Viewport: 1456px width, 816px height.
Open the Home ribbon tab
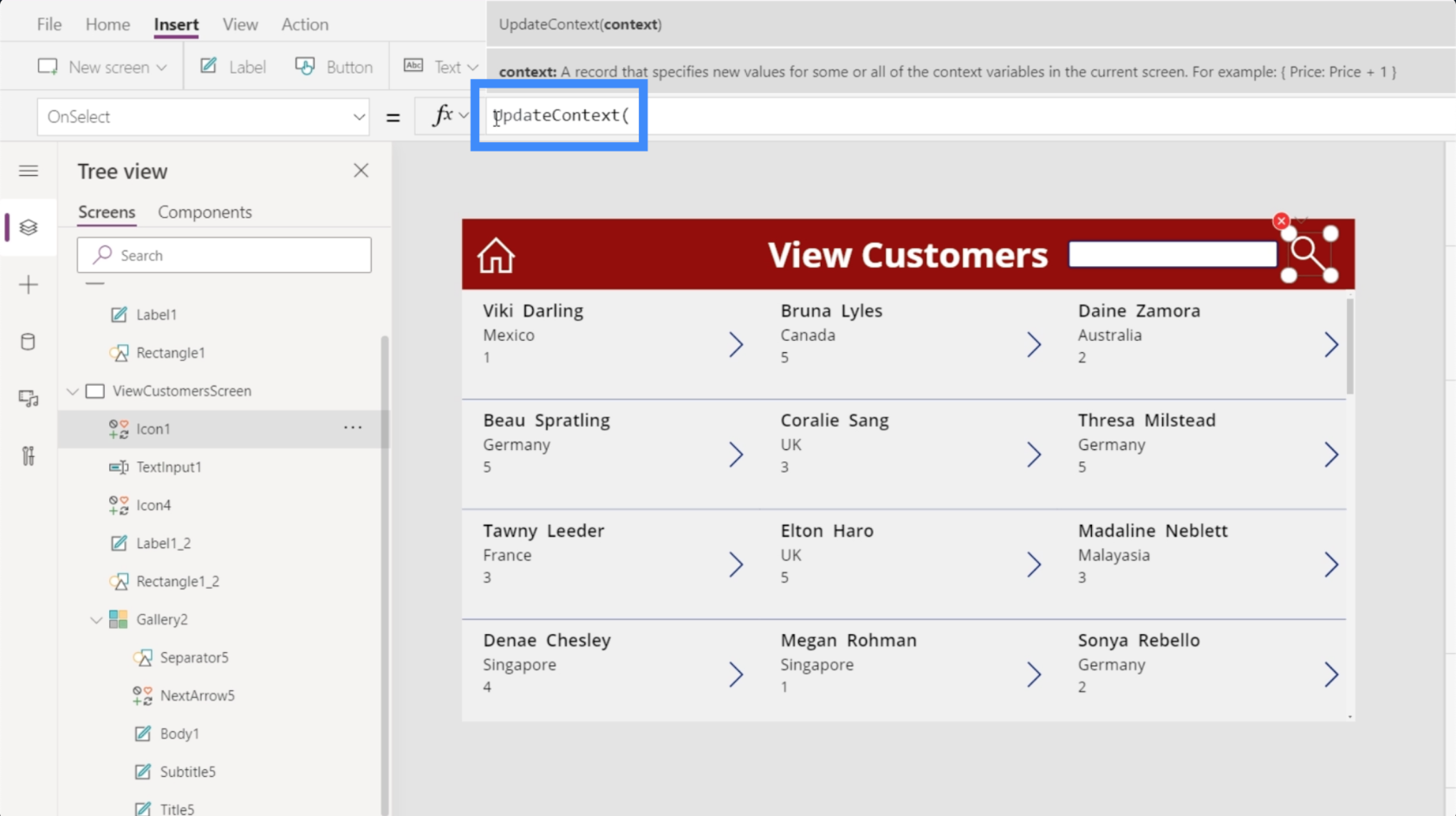point(107,24)
